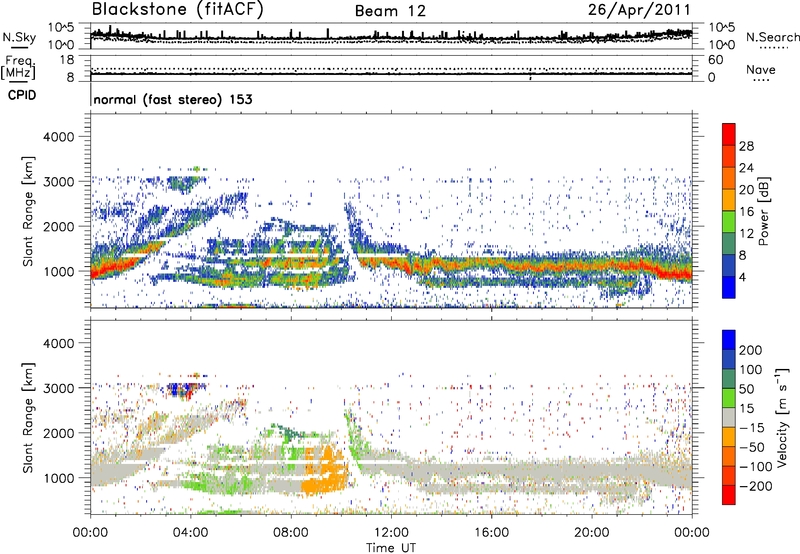Click the "Power [dB]" color bar title

(x=763, y=211)
